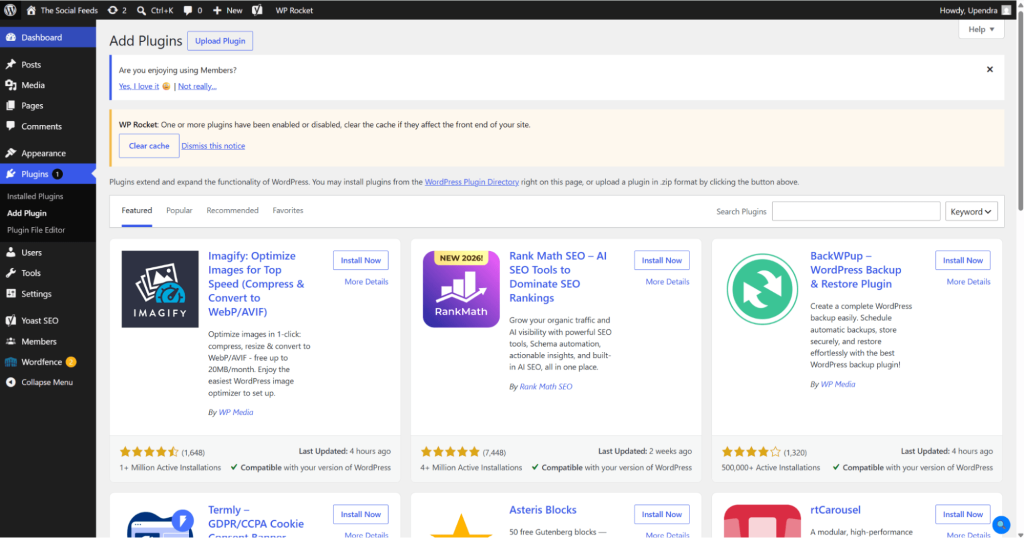The width and height of the screenshot is (1024, 538).
Task: Open the Rank Math SEO author link
Action: click(x=546, y=387)
